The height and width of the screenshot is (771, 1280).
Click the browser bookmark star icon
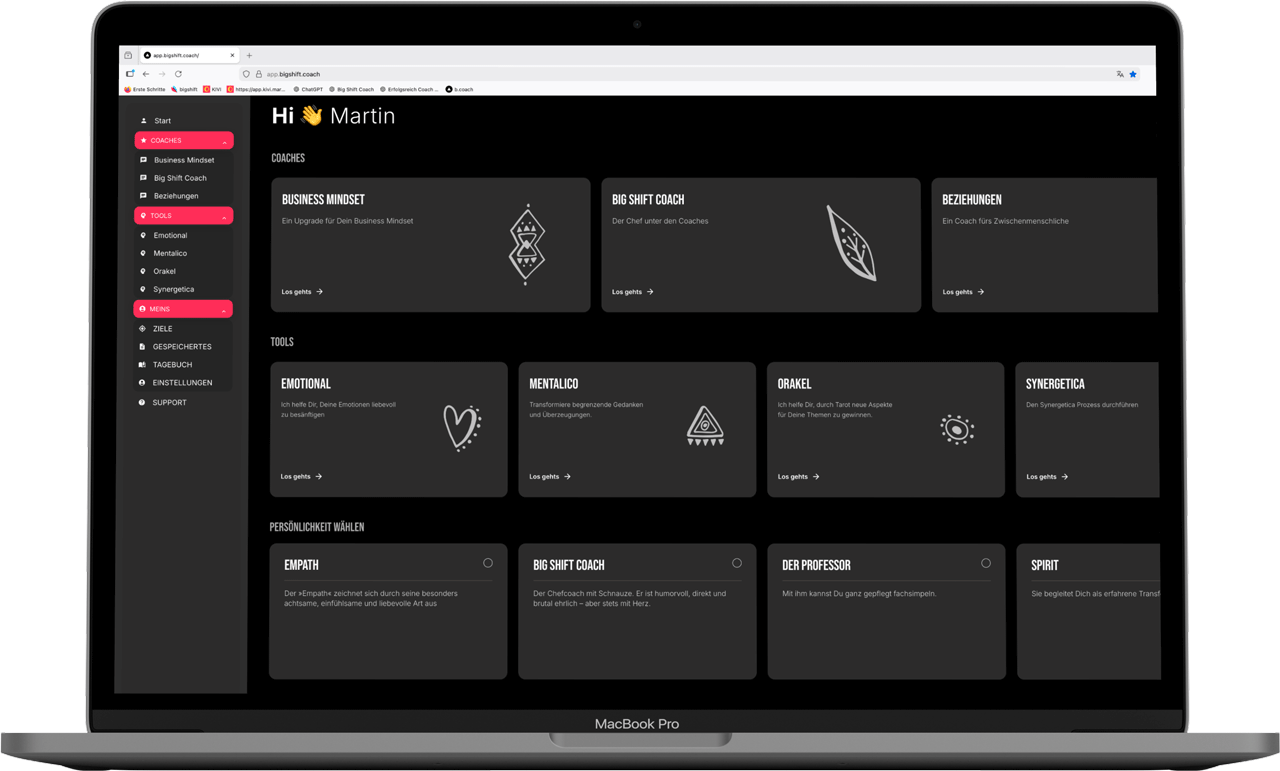coord(1133,74)
